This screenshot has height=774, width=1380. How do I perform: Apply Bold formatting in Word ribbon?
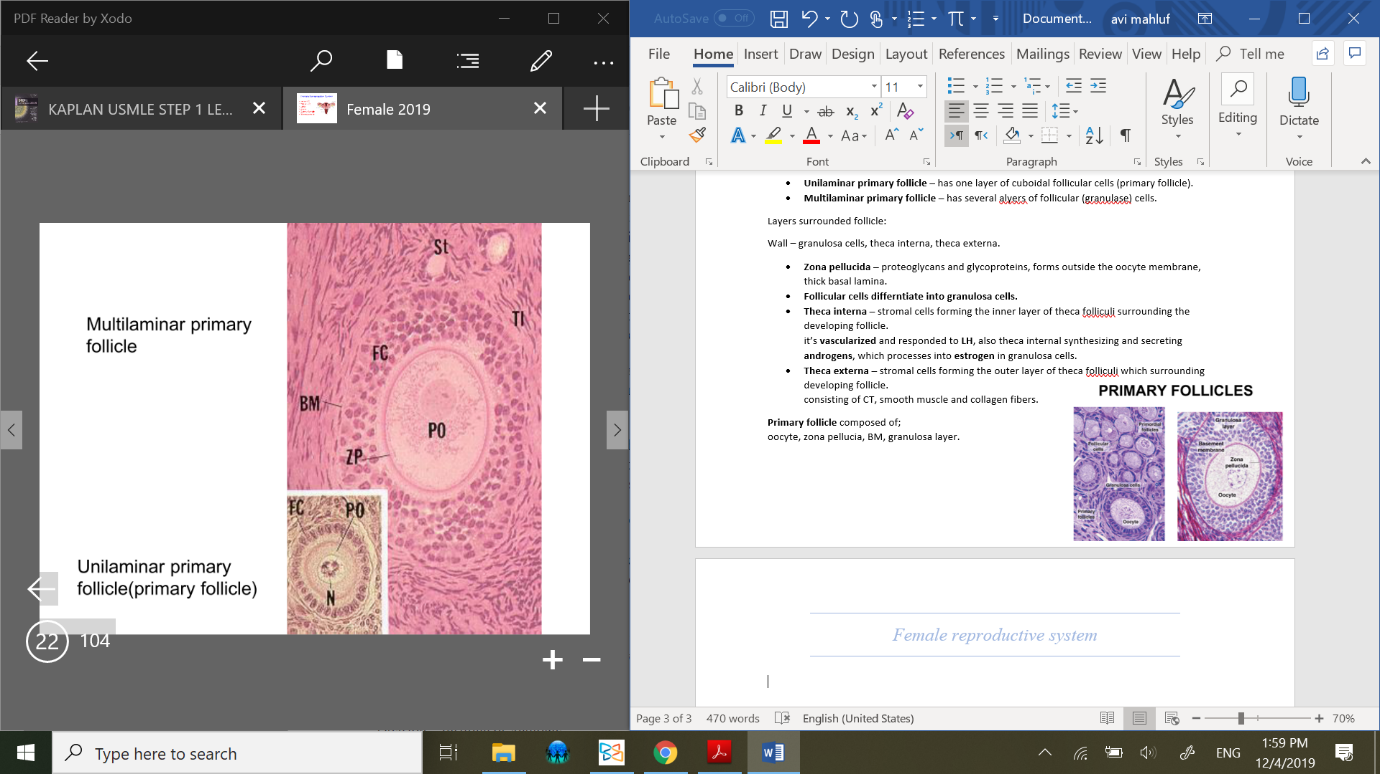click(x=739, y=111)
